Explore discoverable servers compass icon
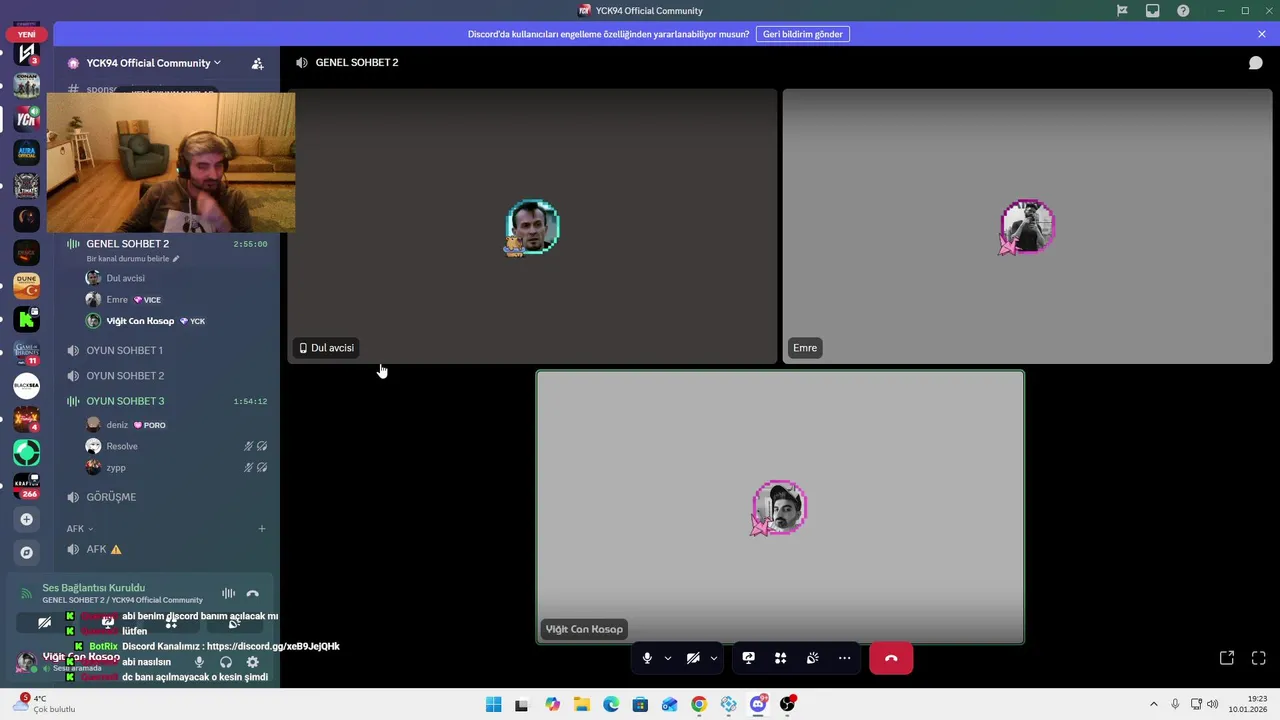Viewport: 1280px width, 720px height. pos(27,552)
